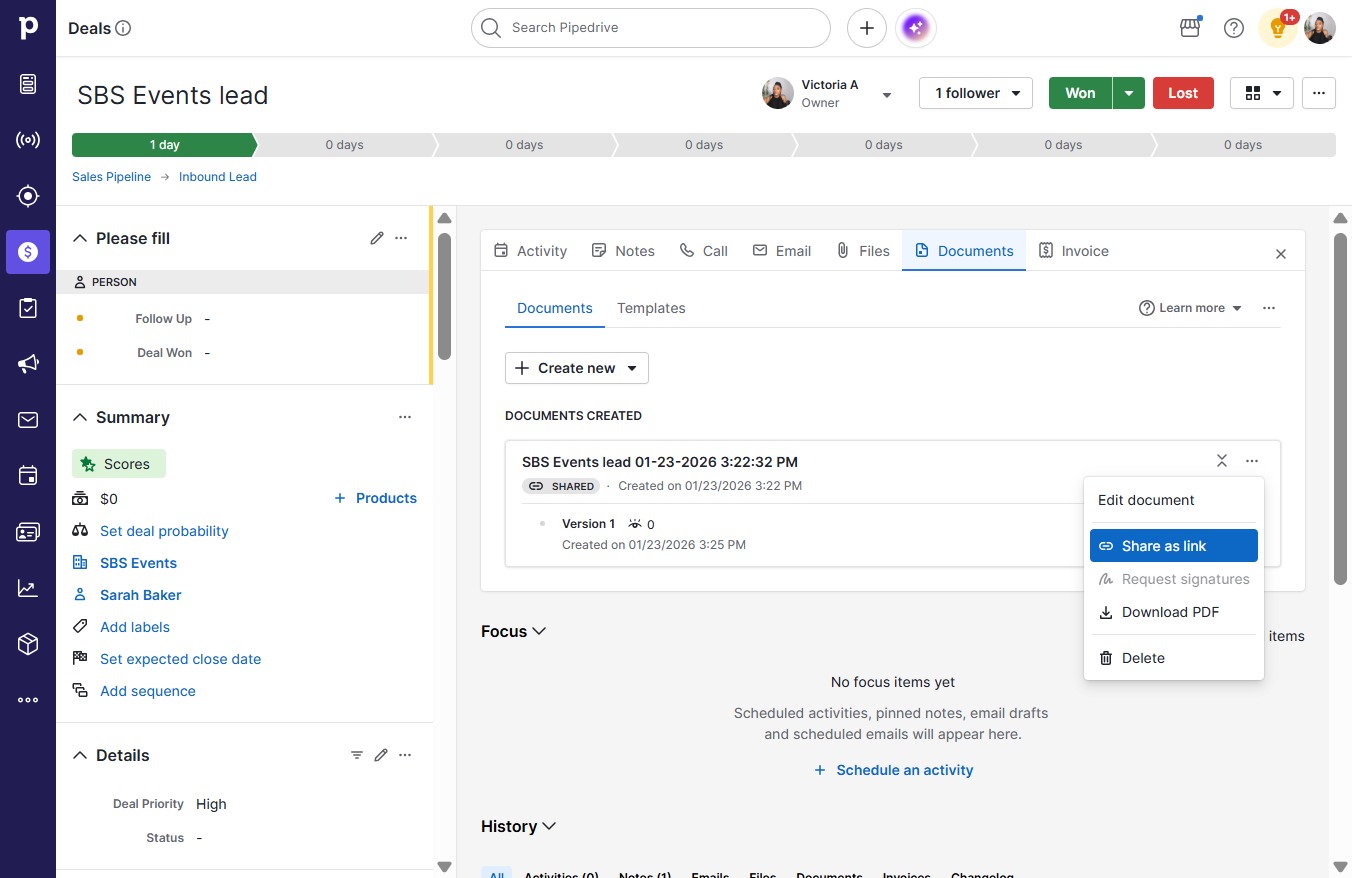
Task: Click the Deals info icon
Action: point(124,28)
